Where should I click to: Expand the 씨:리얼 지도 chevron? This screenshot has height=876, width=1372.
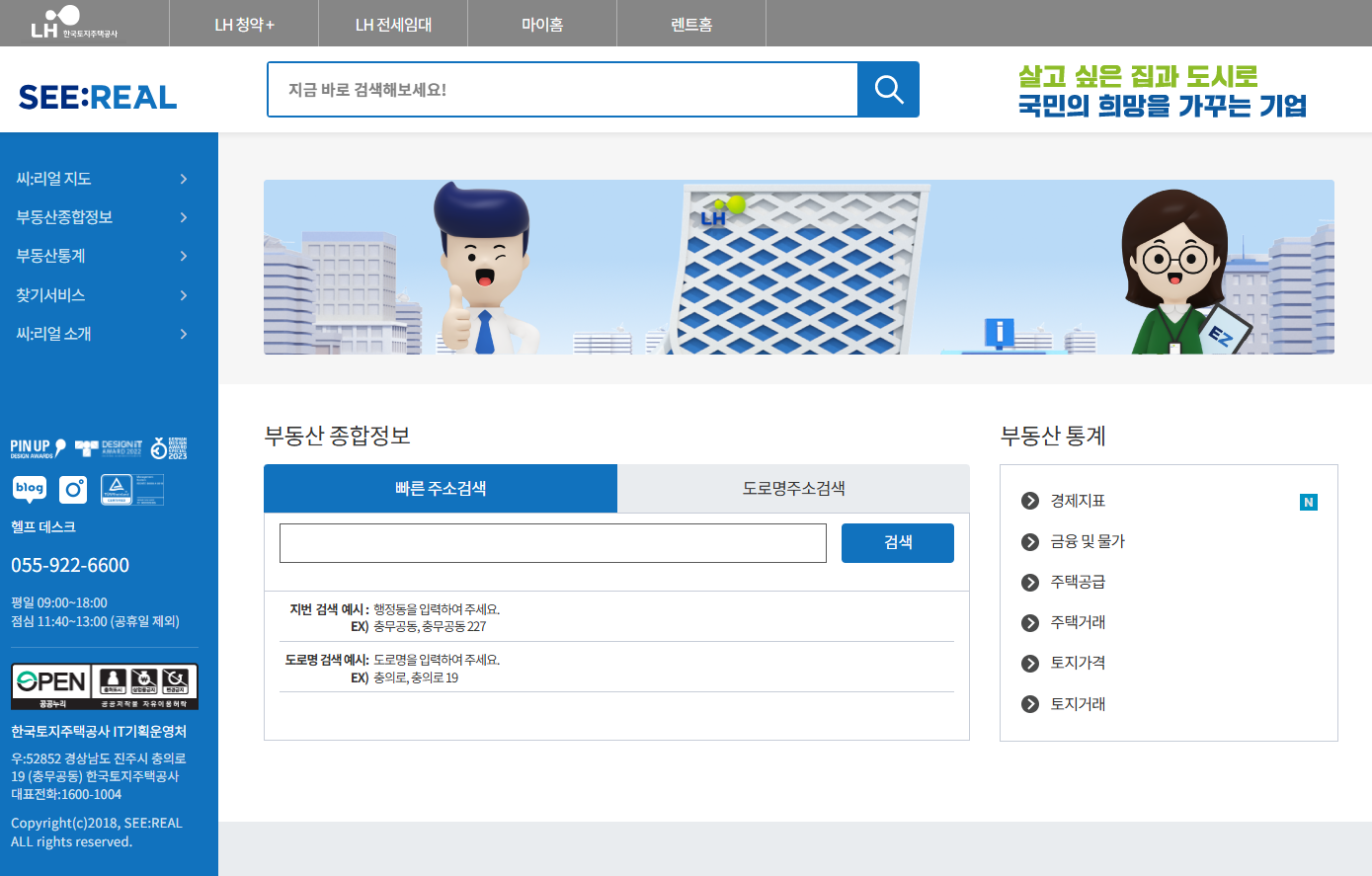184,179
